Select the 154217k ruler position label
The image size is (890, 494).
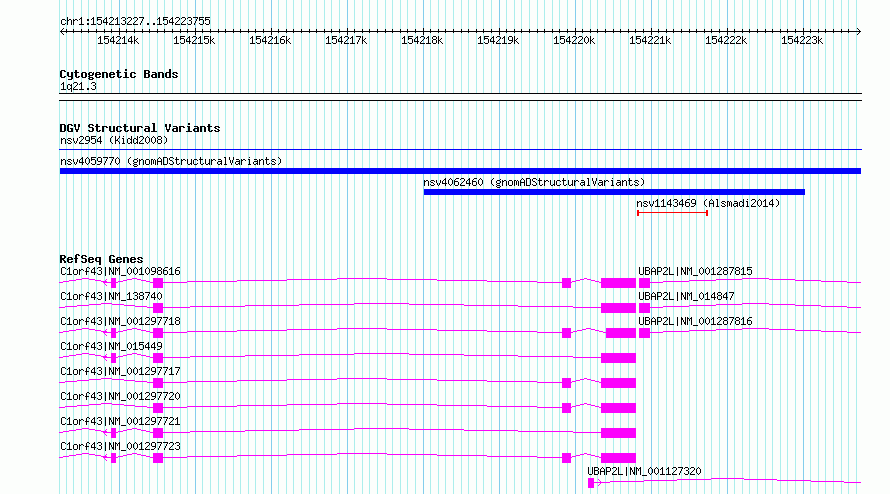[x=346, y=40]
